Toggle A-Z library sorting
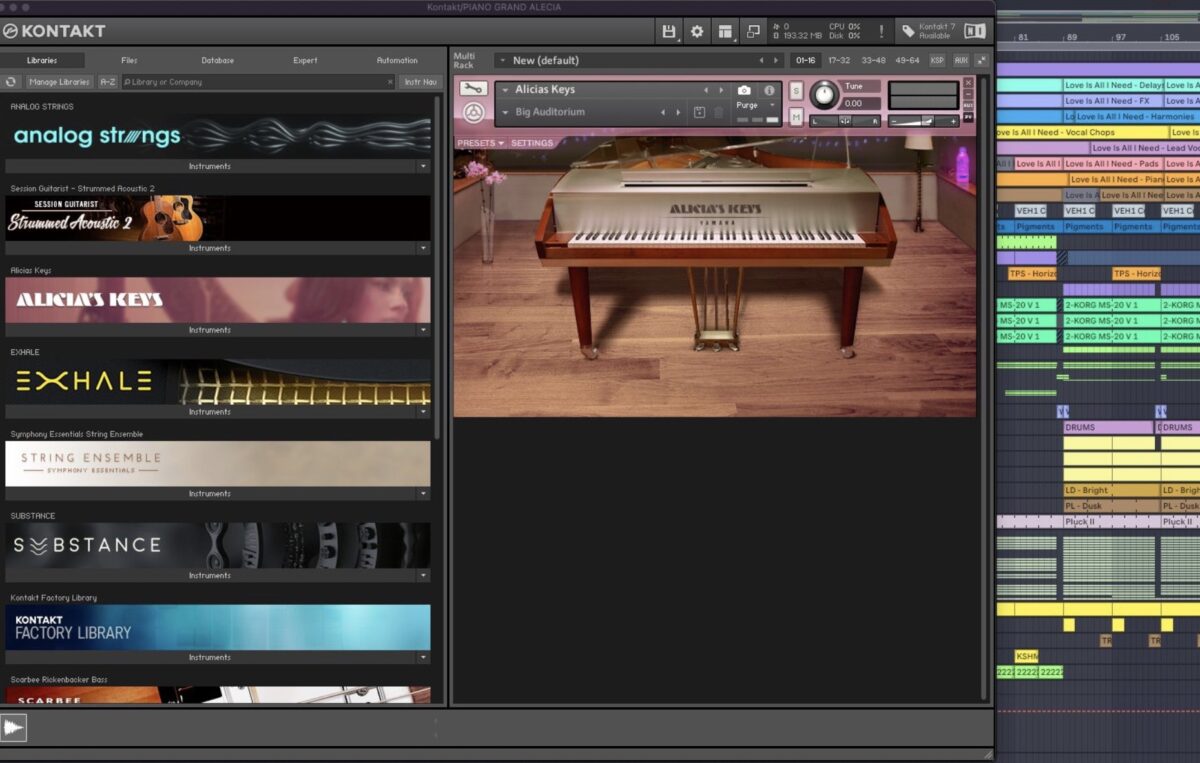Viewport: 1200px width, 763px height. 107,82
